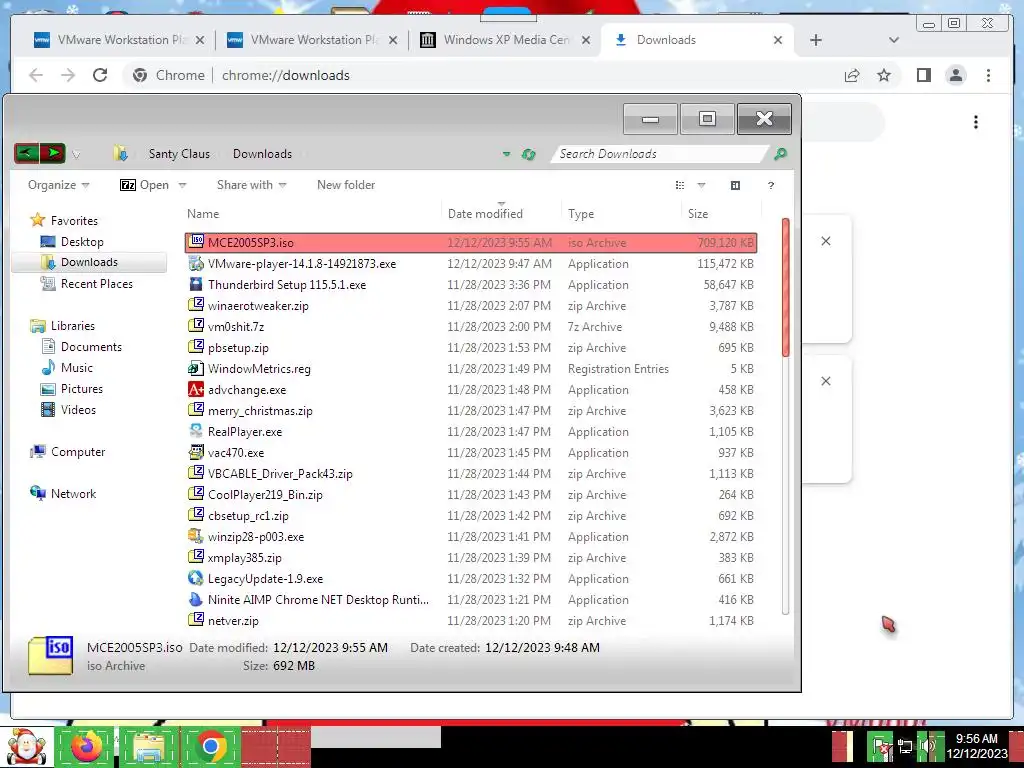This screenshot has width=1024, height=768.
Task: Open the Organize menu
Action: click(58, 185)
